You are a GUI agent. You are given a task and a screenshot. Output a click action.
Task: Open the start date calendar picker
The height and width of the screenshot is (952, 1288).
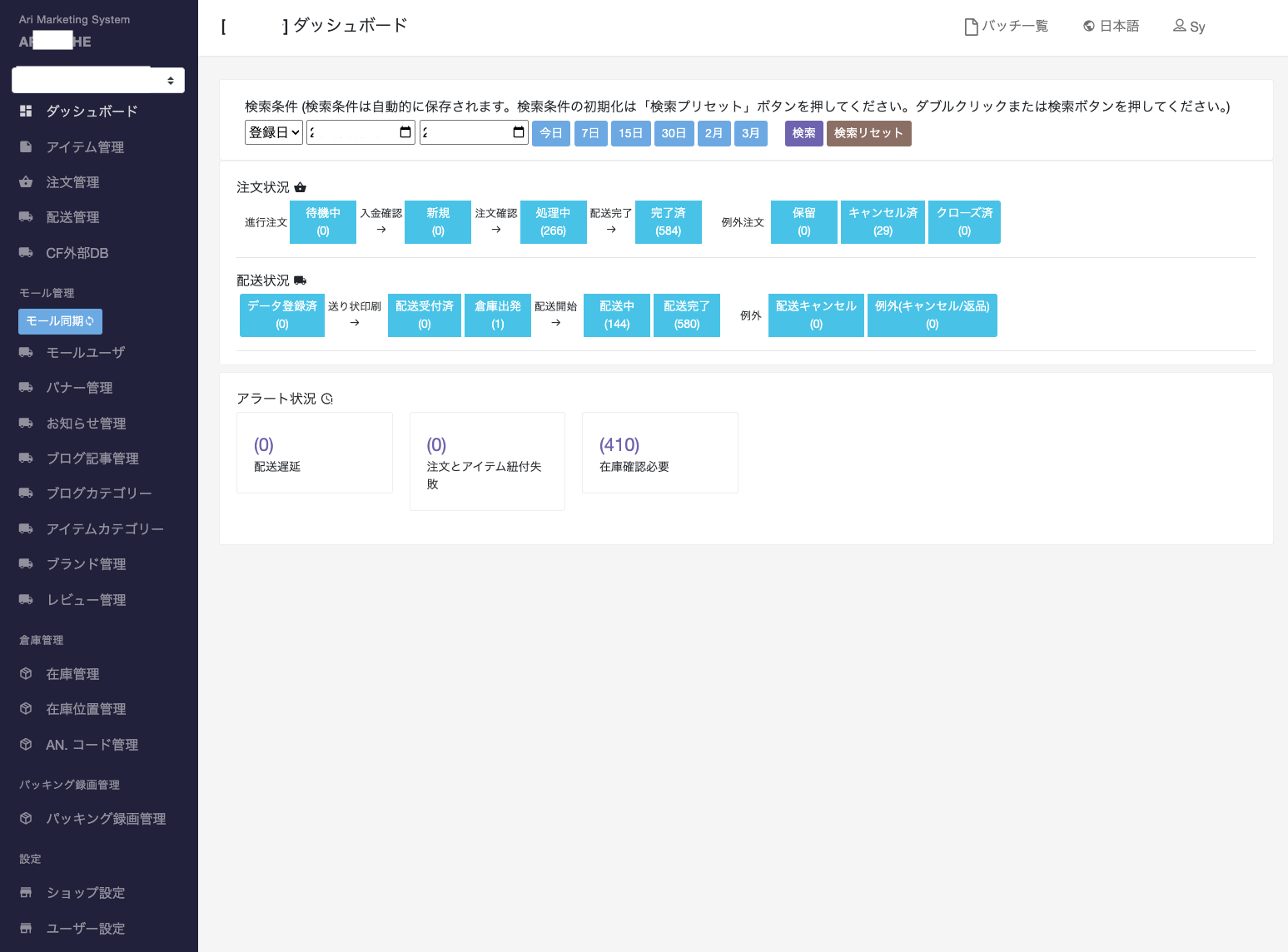click(405, 131)
